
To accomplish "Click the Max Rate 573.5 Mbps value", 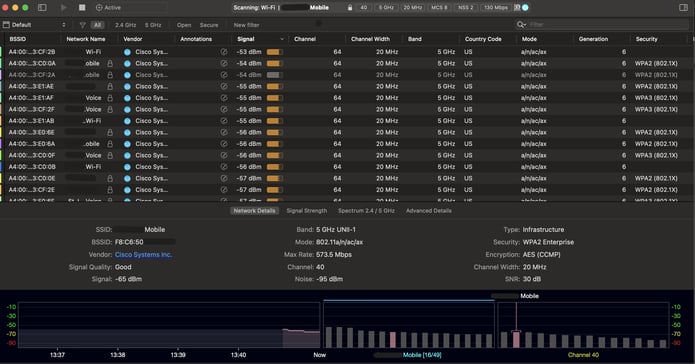I will pyautogui.click(x=334, y=254).
